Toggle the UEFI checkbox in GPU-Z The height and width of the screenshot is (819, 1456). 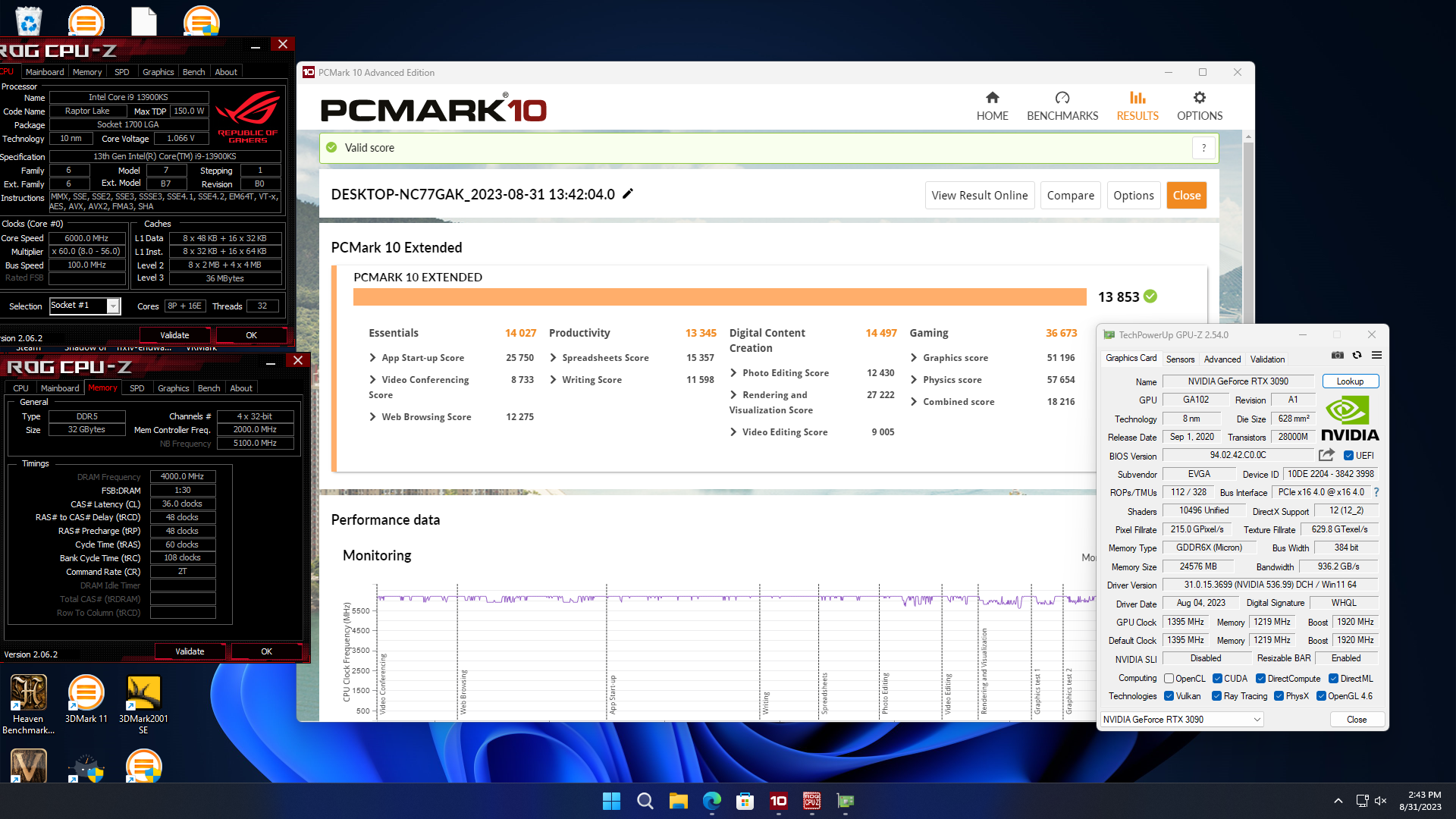point(1348,456)
